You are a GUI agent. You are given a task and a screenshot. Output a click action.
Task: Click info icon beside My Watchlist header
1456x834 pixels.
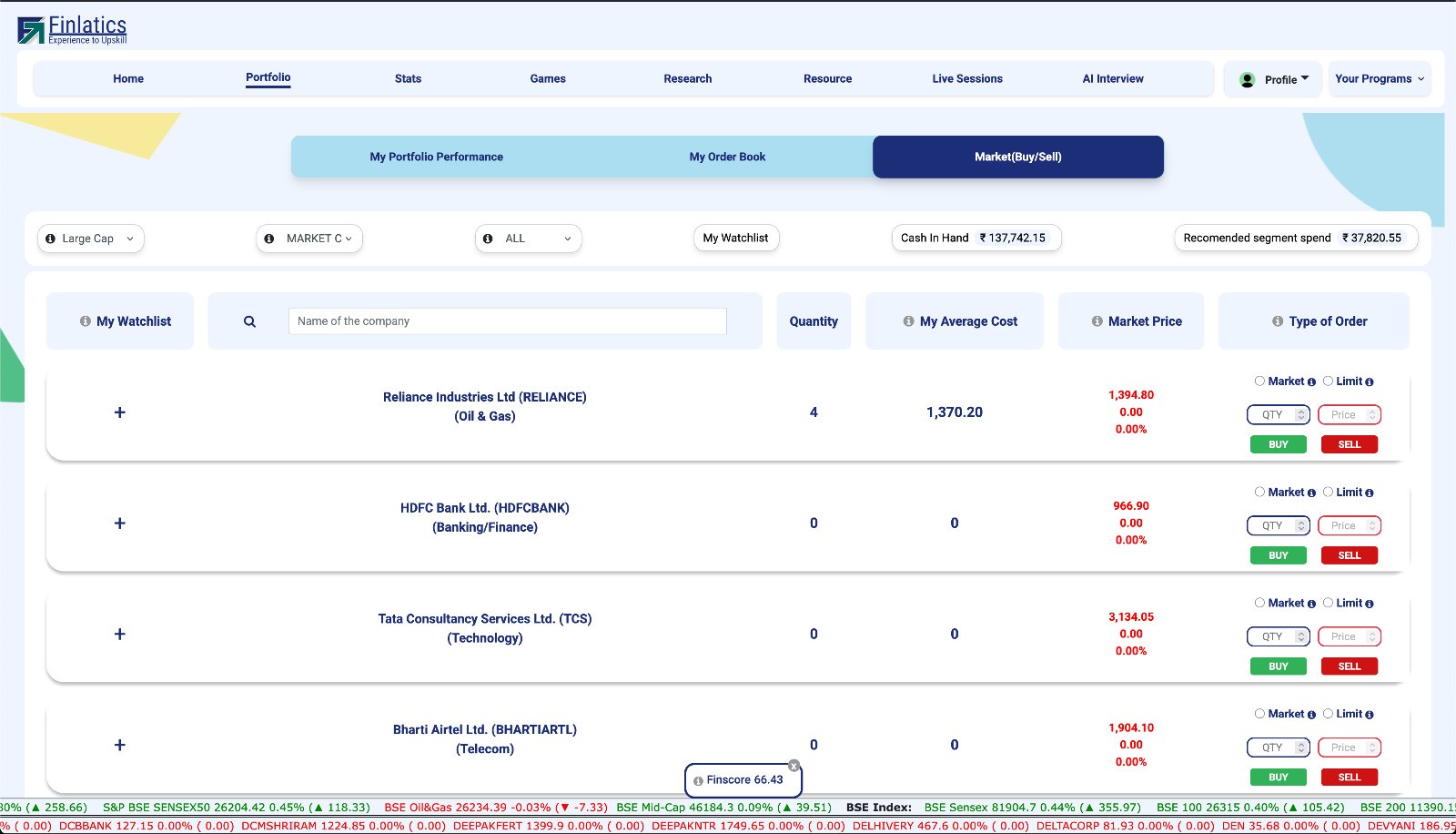coord(86,321)
